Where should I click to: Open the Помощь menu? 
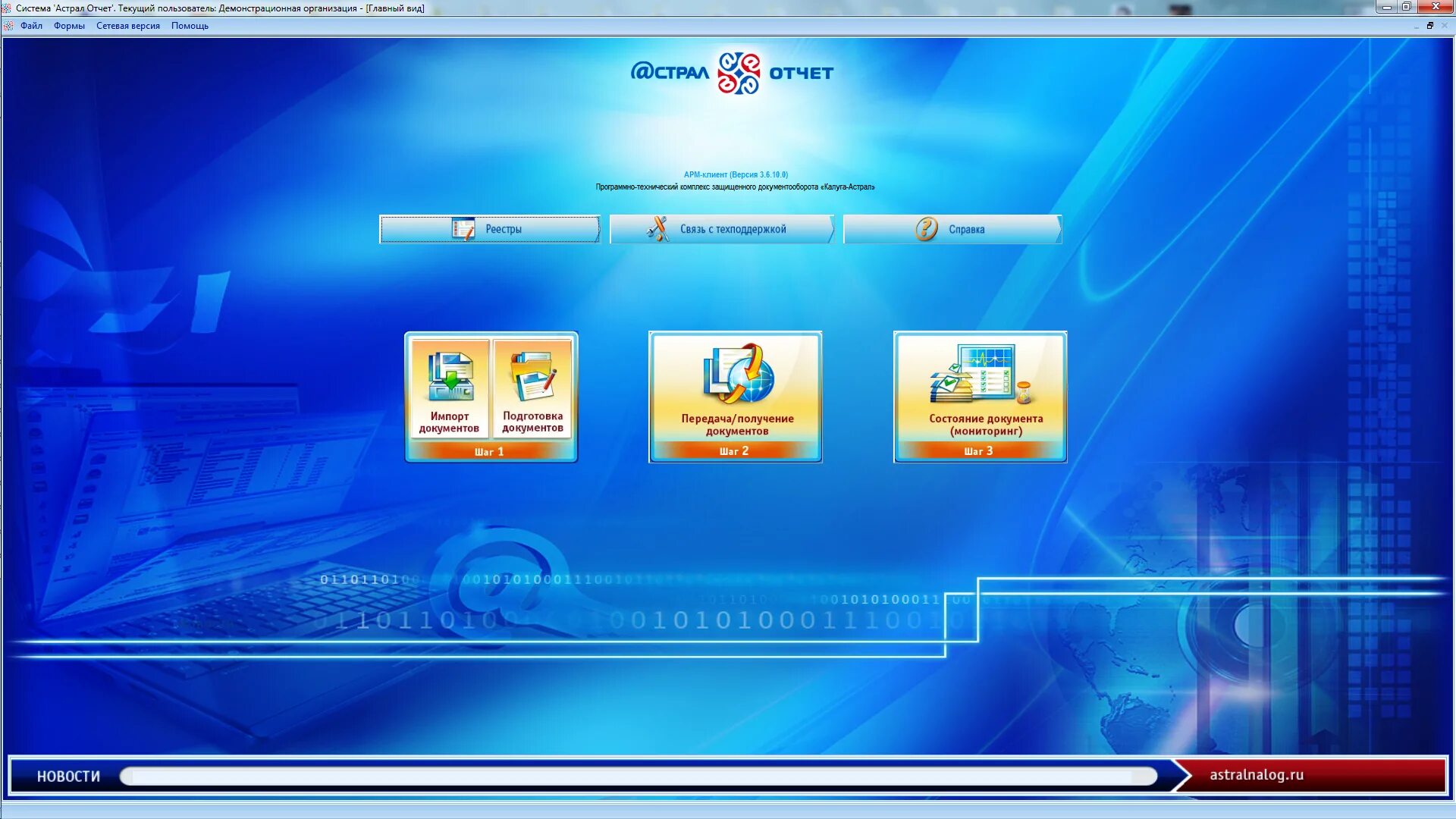pyautogui.click(x=190, y=26)
